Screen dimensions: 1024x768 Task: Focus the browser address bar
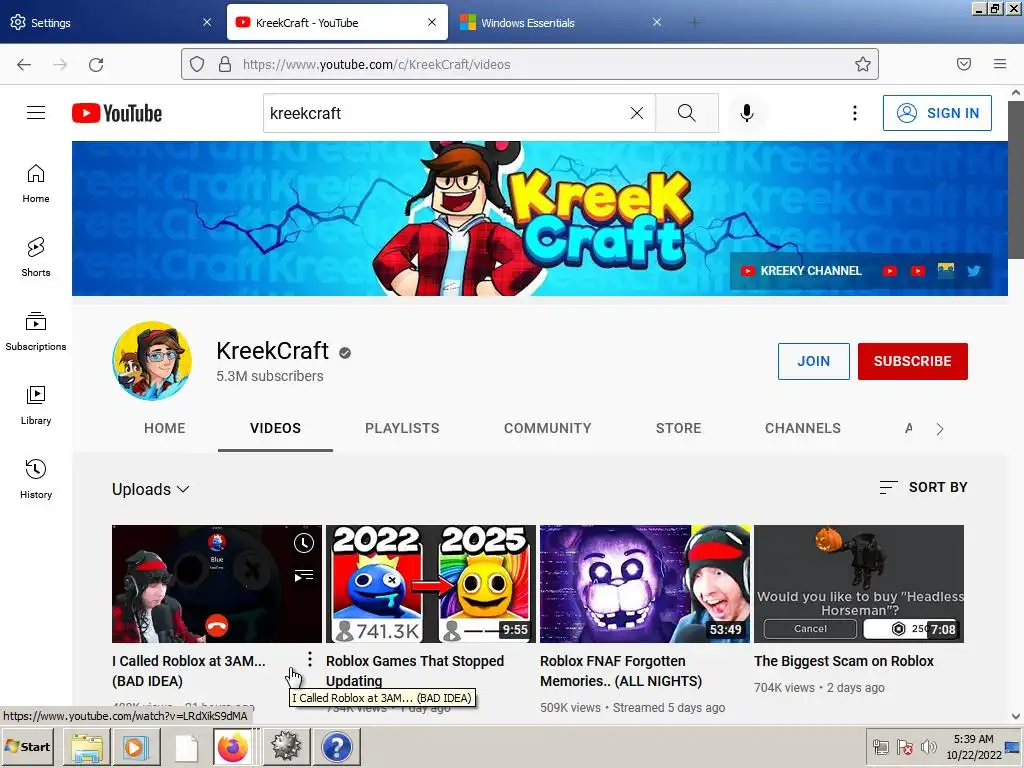click(529, 64)
